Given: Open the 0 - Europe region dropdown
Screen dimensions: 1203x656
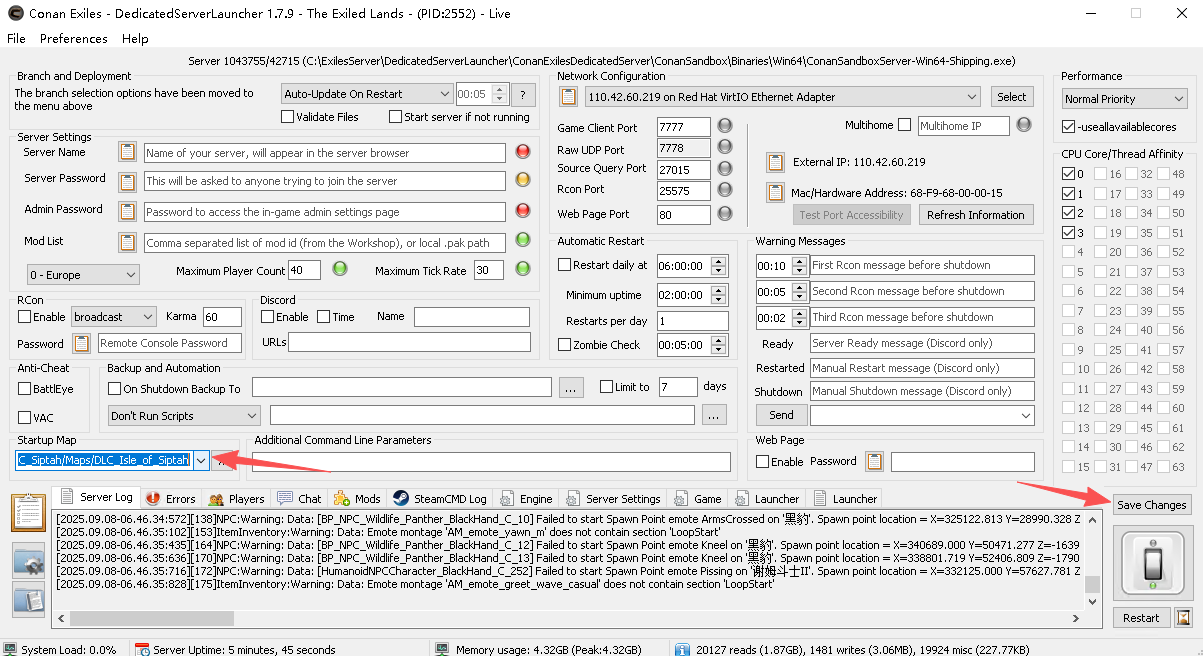Looking at the screenshot, I should click(83, 275).
